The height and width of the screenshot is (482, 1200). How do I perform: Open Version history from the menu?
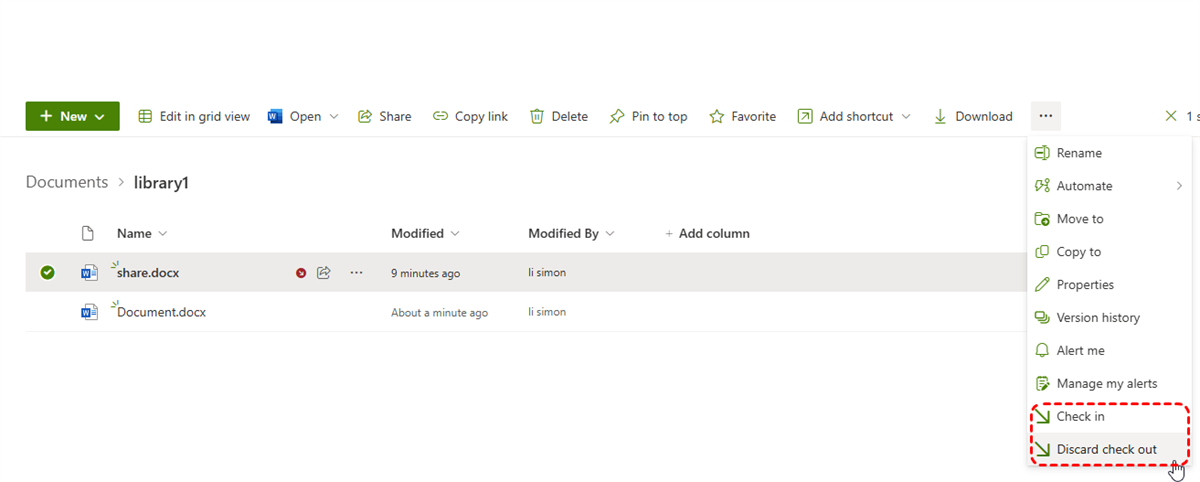click(1097, 317)
